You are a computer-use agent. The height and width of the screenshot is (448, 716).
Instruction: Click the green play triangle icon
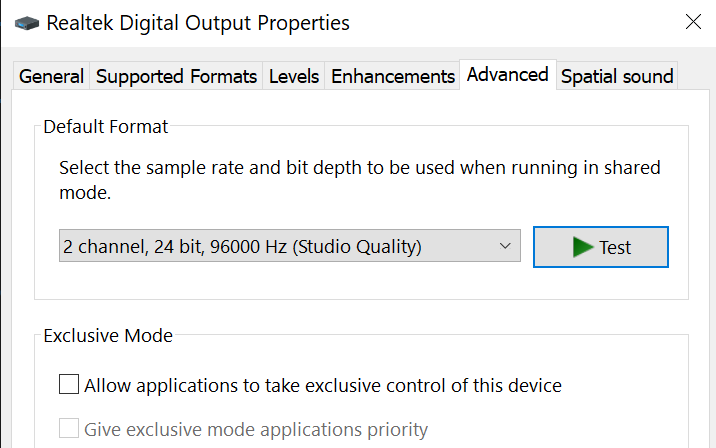click(x=583, y=247)
